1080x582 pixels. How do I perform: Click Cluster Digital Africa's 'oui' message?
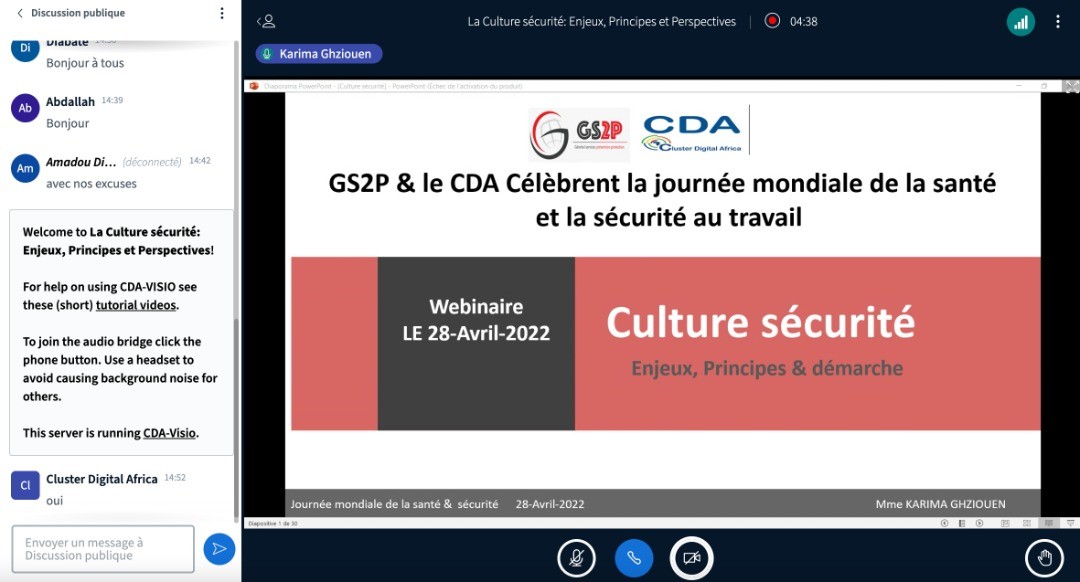click(54, 501)
